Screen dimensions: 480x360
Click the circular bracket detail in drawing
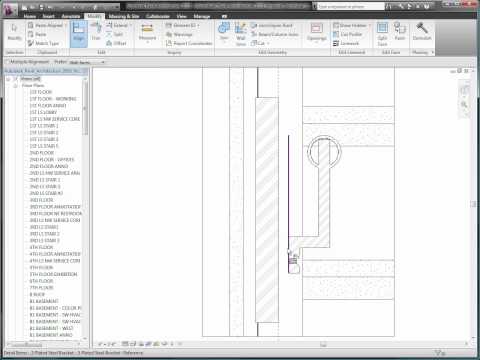324,151
